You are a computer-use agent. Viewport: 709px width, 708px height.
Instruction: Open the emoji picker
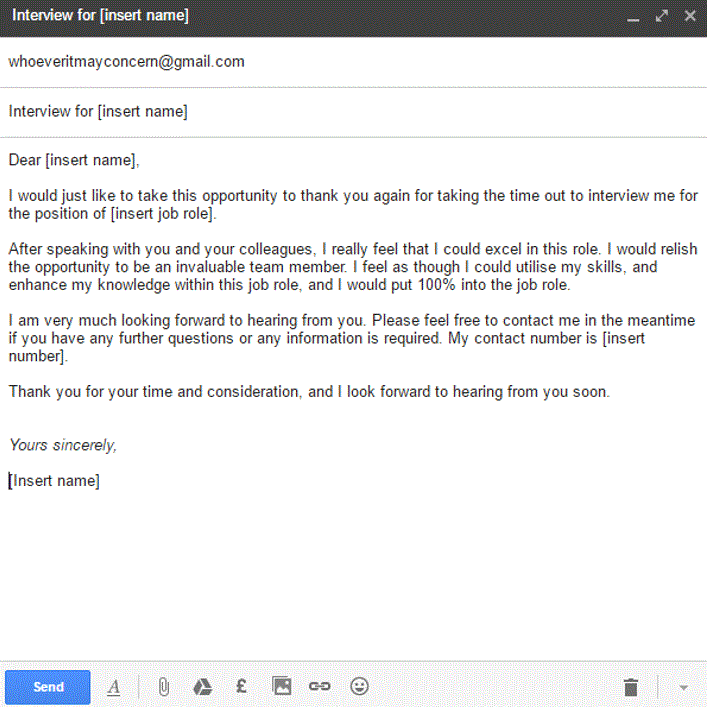pos(360,687)
